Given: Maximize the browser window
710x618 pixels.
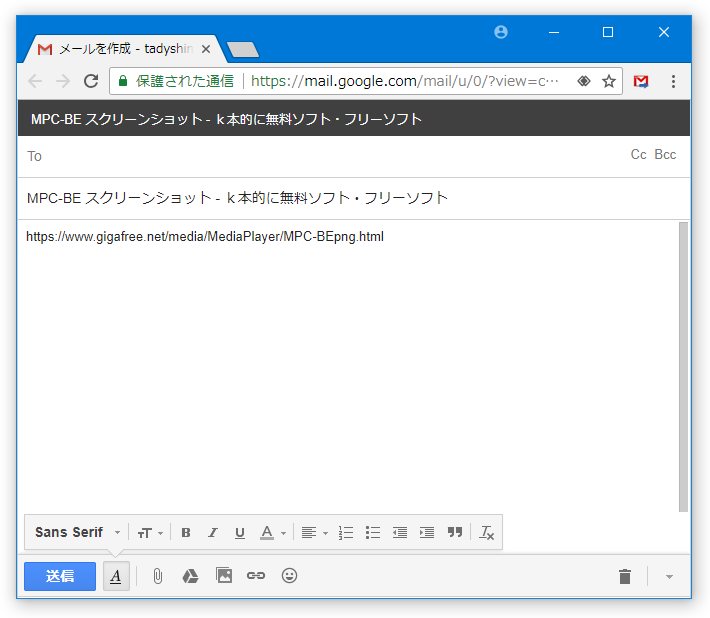Looking at the screenshot, I should [608, 32].
